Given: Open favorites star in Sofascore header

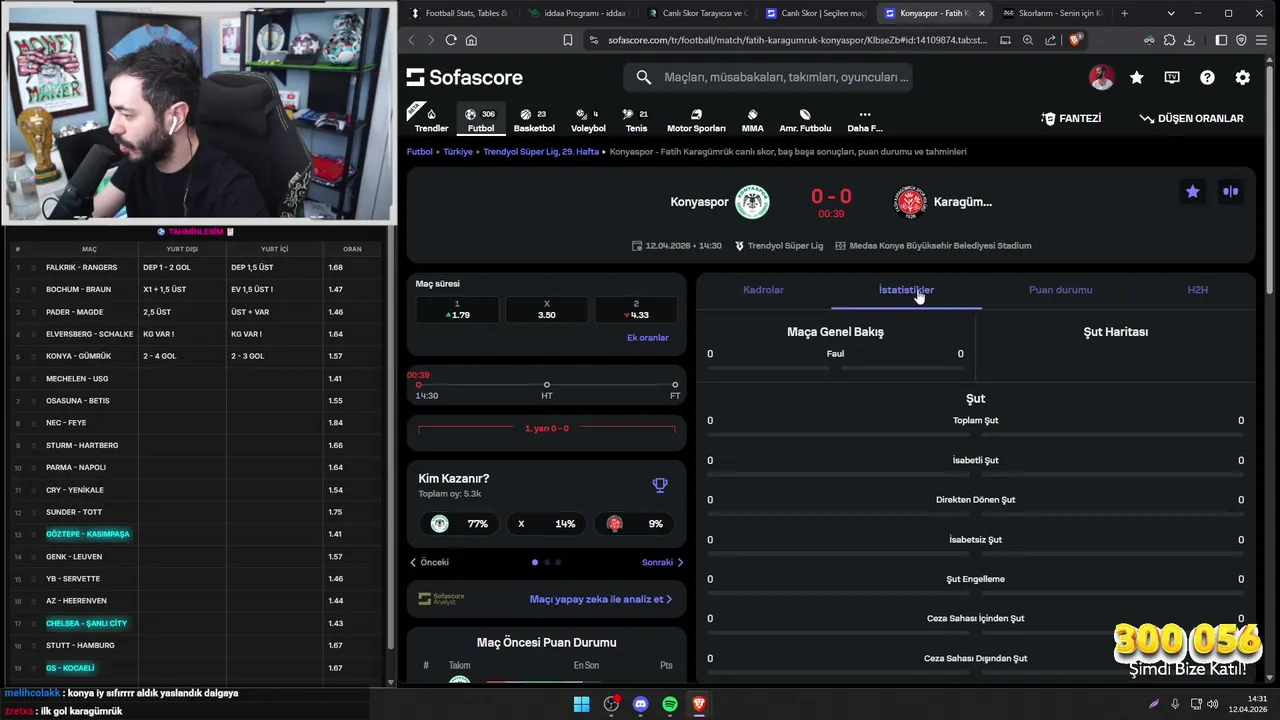Looking at the screenshot, I should coord(1137,77).
